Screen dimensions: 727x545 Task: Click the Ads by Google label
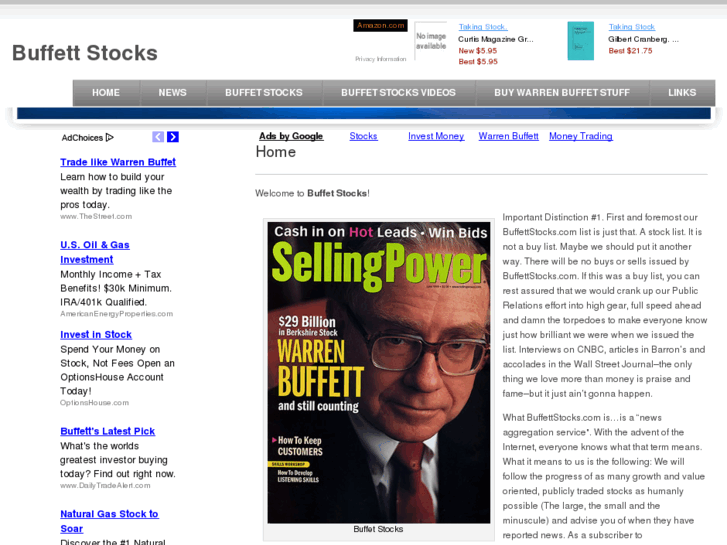pos(291,136)
